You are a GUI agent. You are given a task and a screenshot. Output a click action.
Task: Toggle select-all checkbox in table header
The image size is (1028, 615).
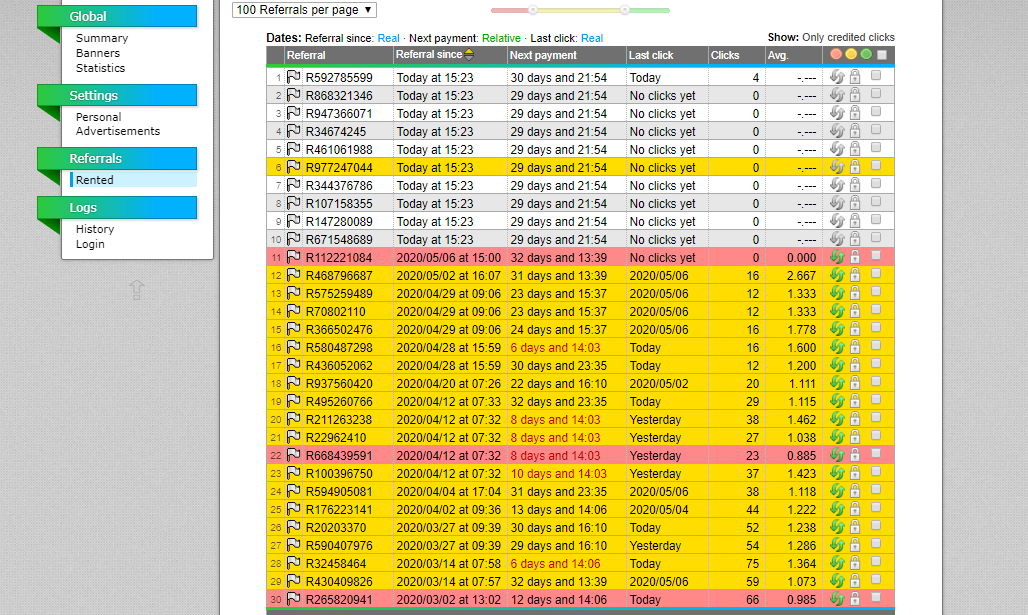click(882, 55)
